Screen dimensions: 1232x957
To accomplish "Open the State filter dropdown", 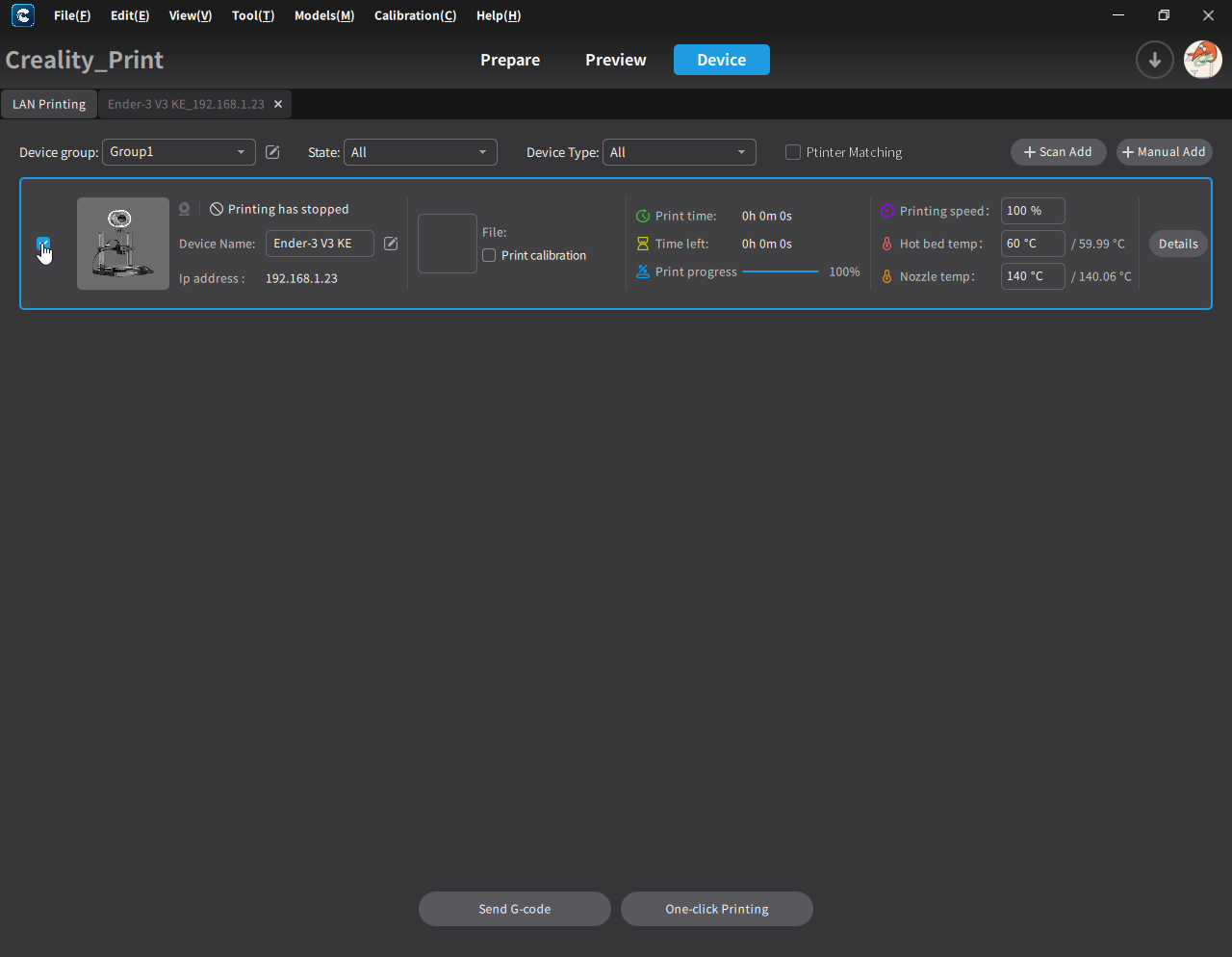I will tap(421, 152).
